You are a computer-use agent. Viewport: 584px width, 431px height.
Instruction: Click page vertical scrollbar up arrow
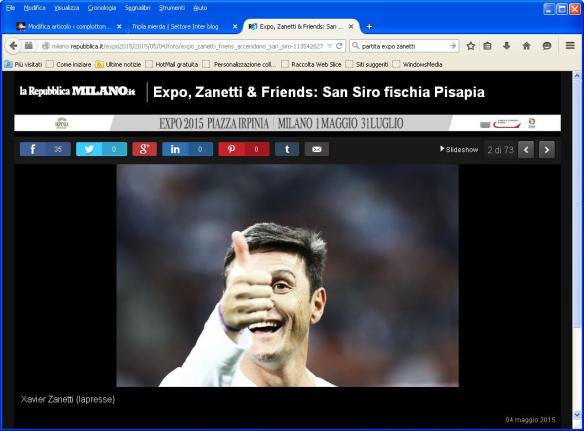(x=577, y=76)
